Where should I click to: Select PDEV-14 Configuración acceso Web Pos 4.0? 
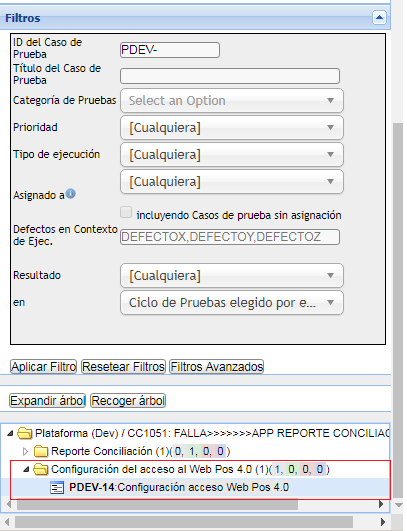click(x=179, y=487)
